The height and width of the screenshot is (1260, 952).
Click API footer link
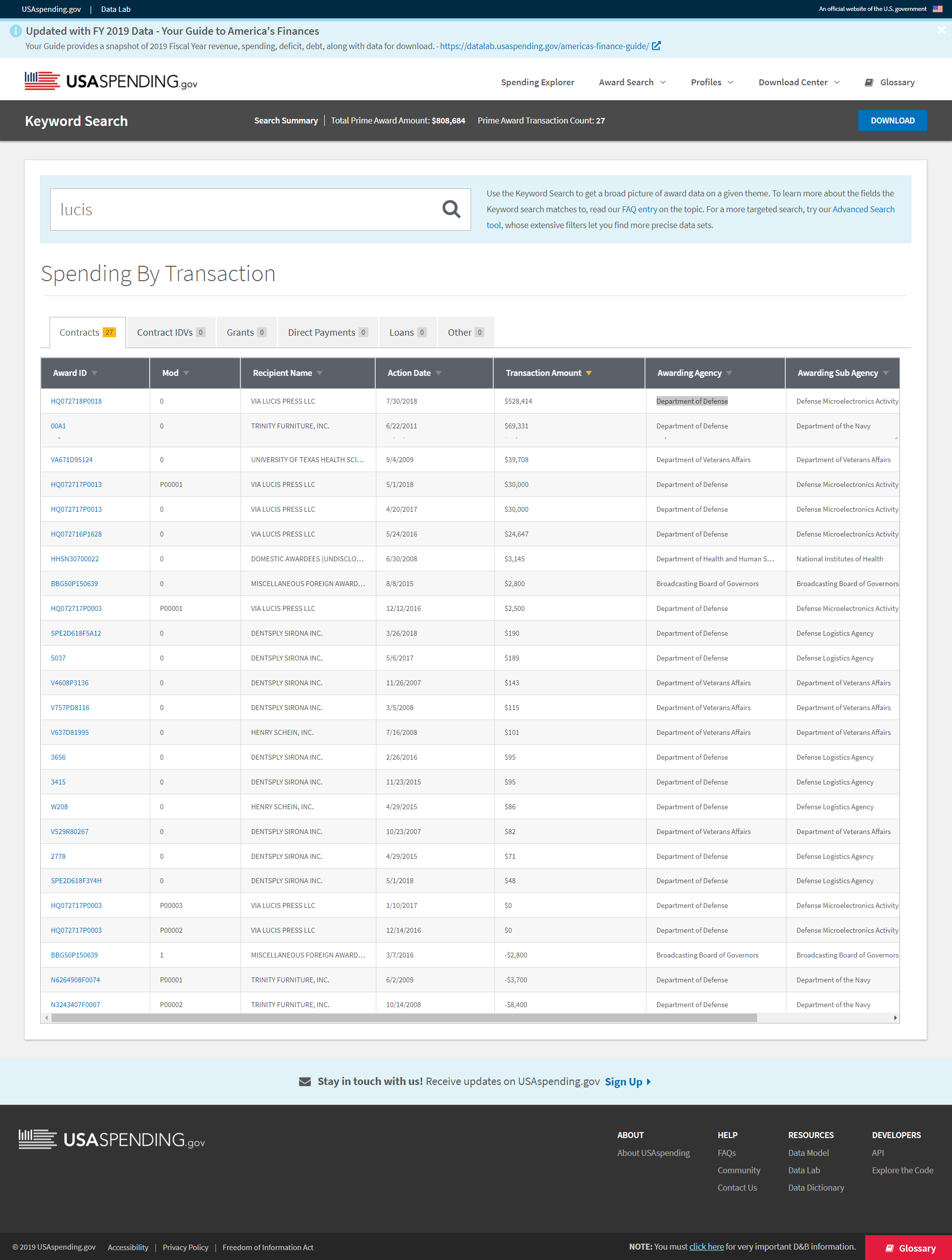(x=877, y=1152)
